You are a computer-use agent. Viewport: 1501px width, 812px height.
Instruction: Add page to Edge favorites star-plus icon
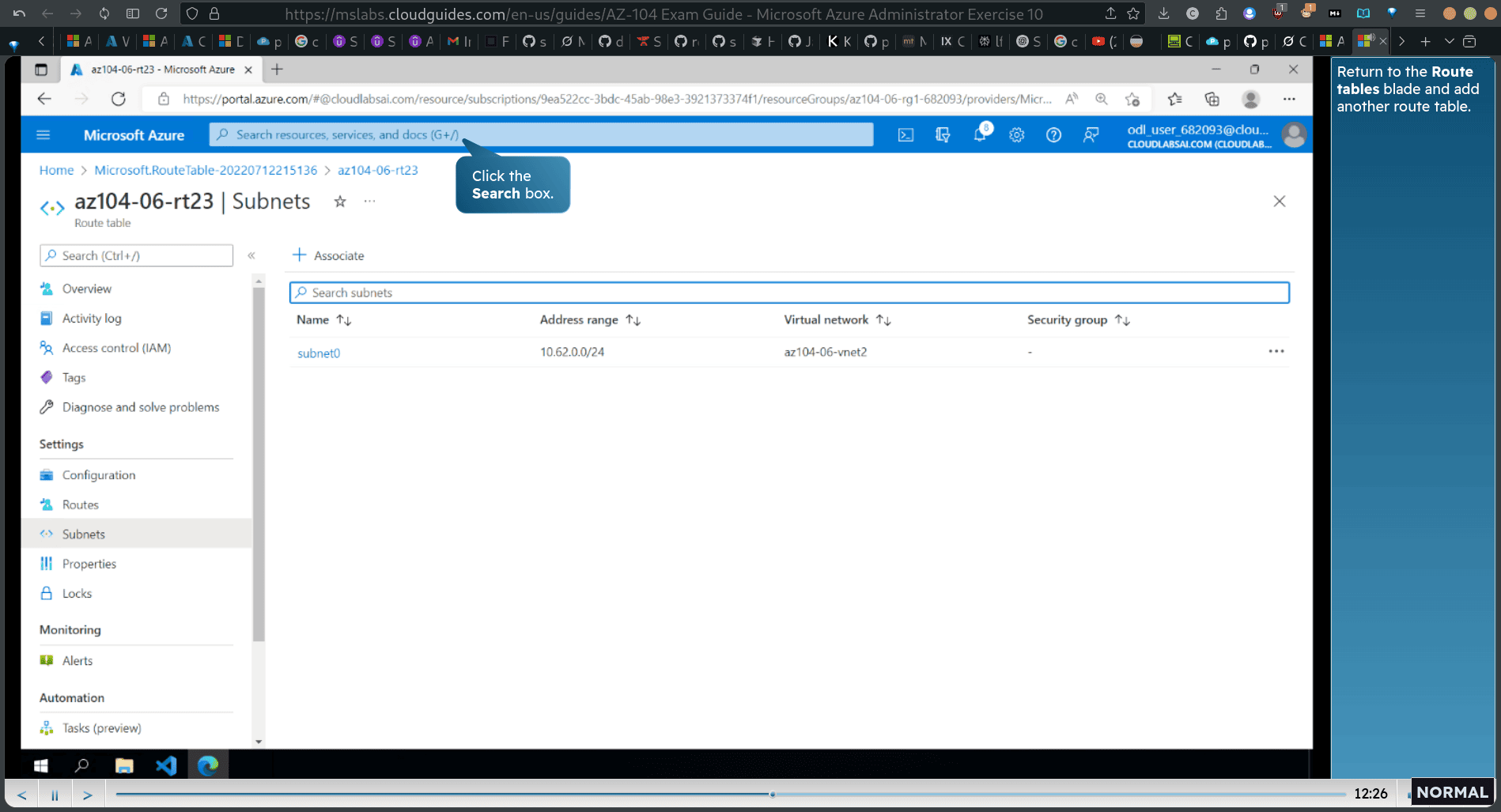1132,99
